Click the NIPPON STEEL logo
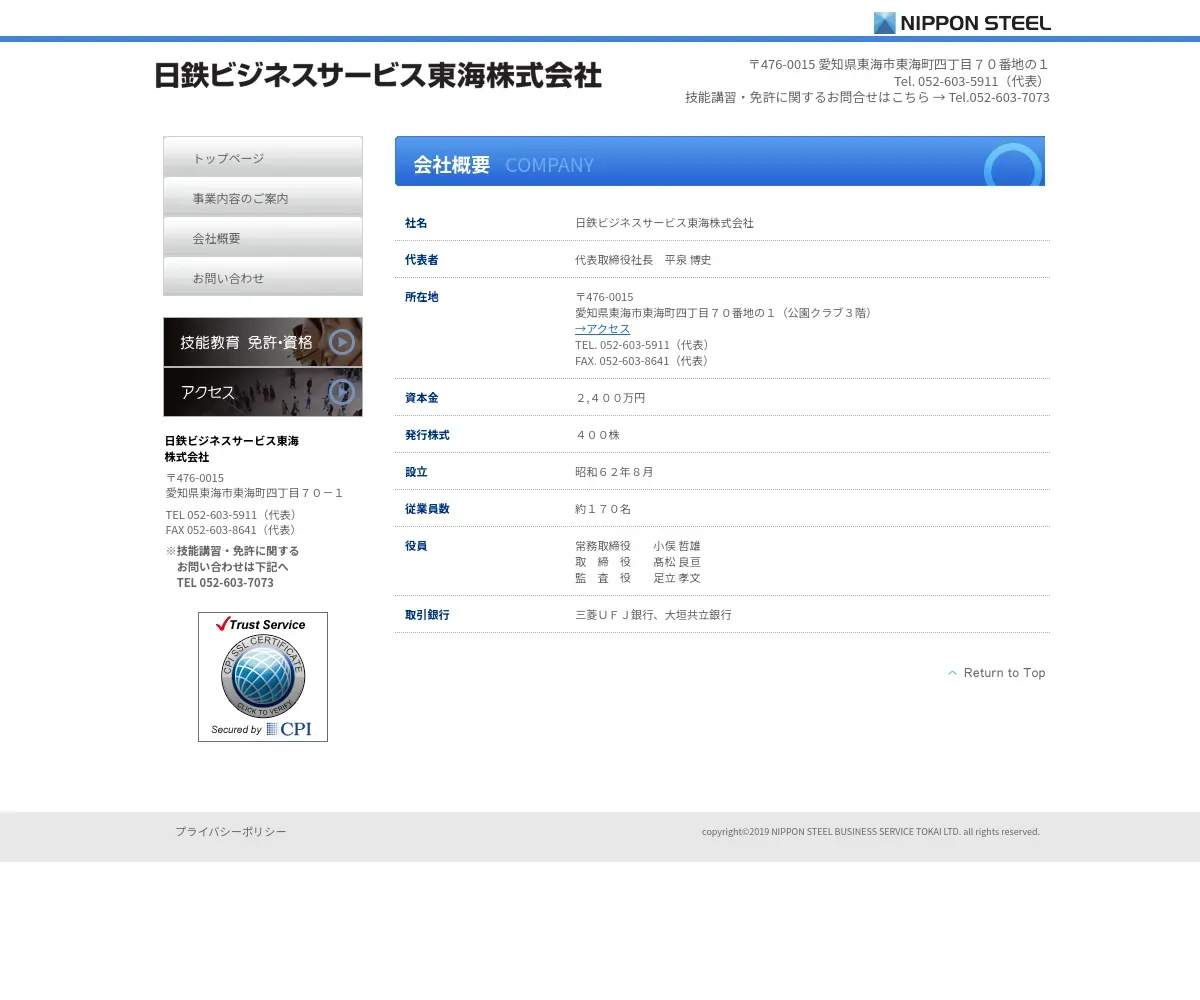 (962, 23)
